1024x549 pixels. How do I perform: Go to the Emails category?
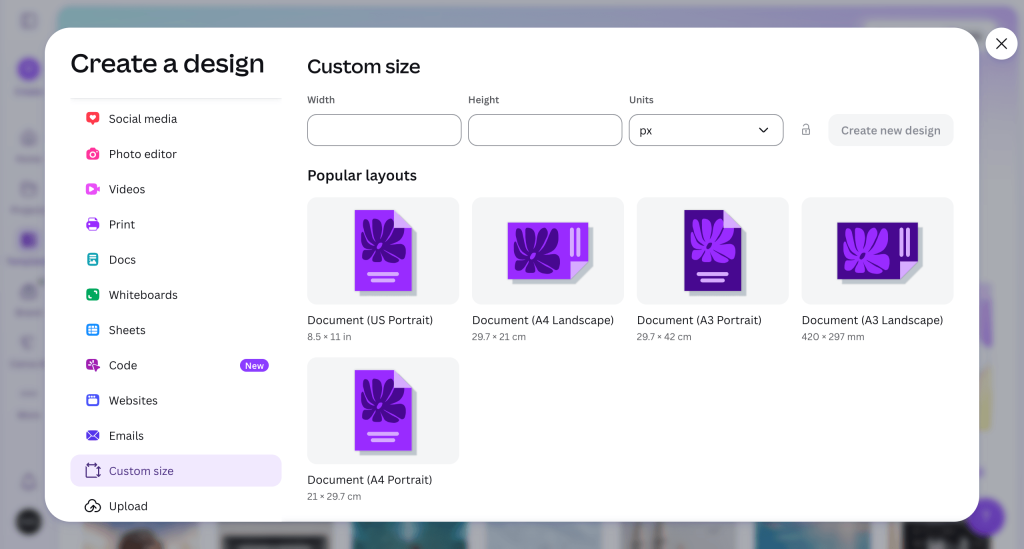coord(176,435)
